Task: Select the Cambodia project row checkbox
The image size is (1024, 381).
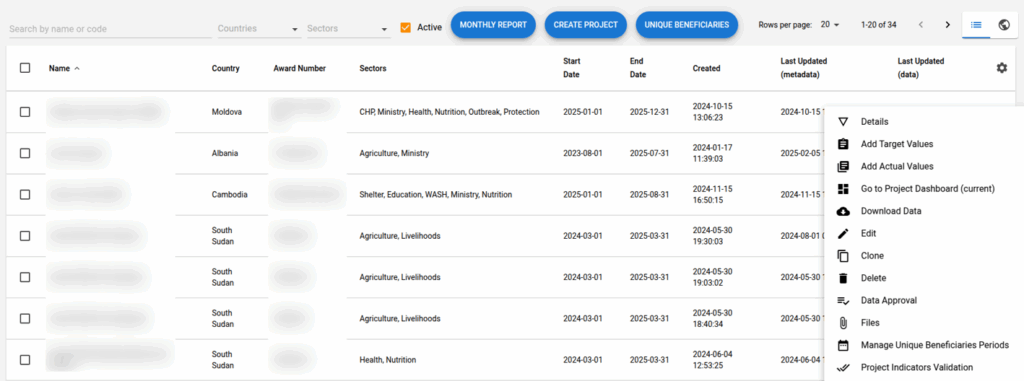Action: click(x=25, y=194)
